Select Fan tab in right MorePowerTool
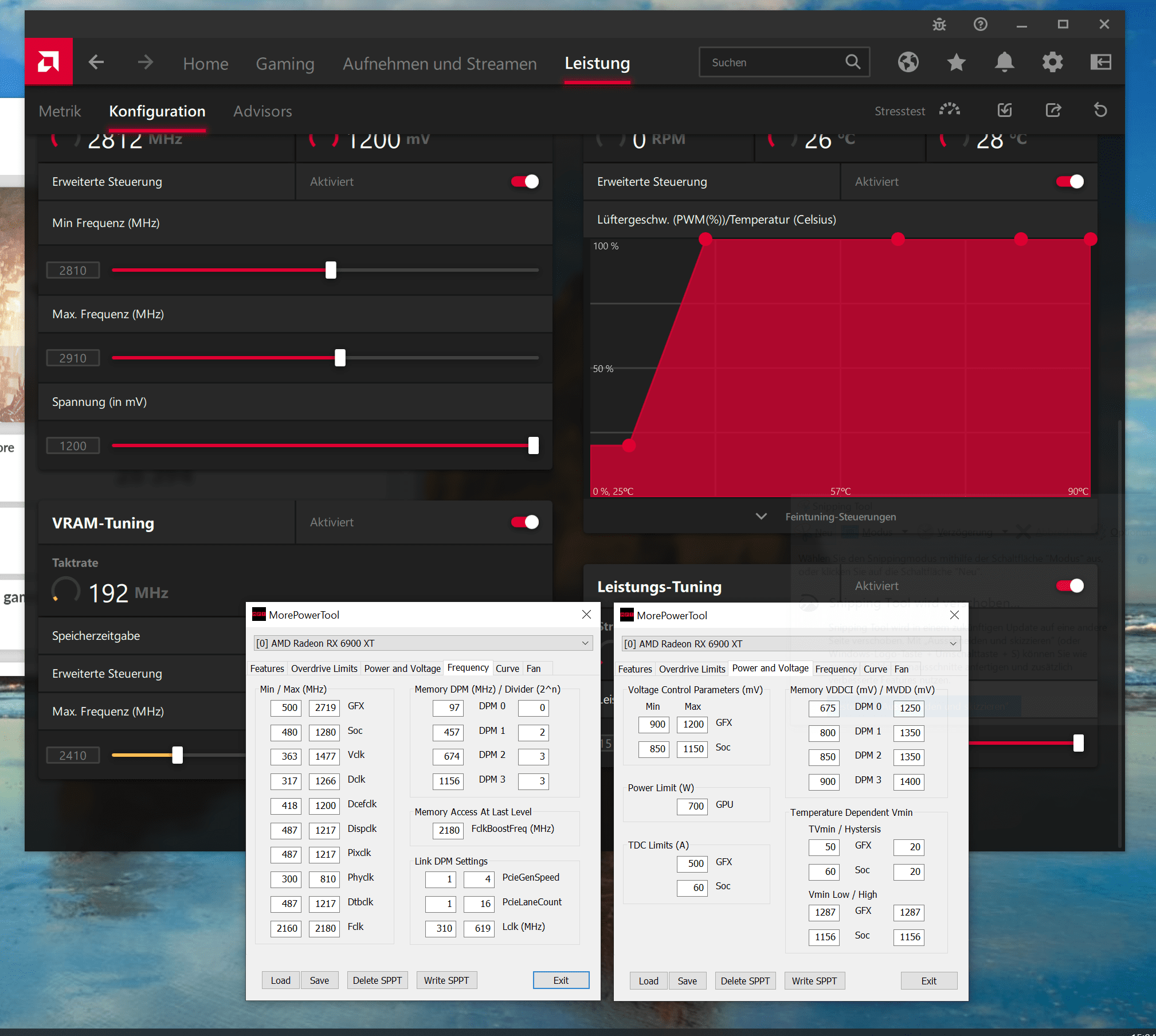Image resolution: width=1156 pixels, height=1036 pixels. [902, 669]
